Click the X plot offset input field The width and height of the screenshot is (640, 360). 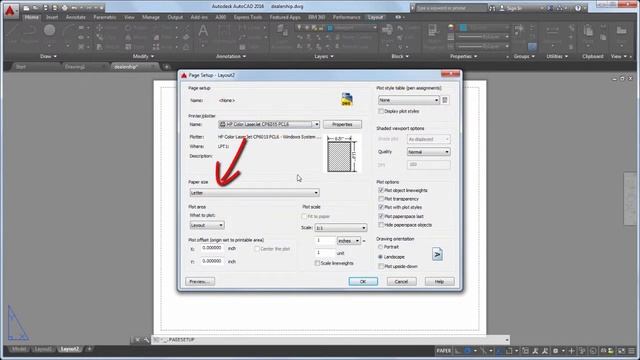pyautogui.click(x=212, y=248)
